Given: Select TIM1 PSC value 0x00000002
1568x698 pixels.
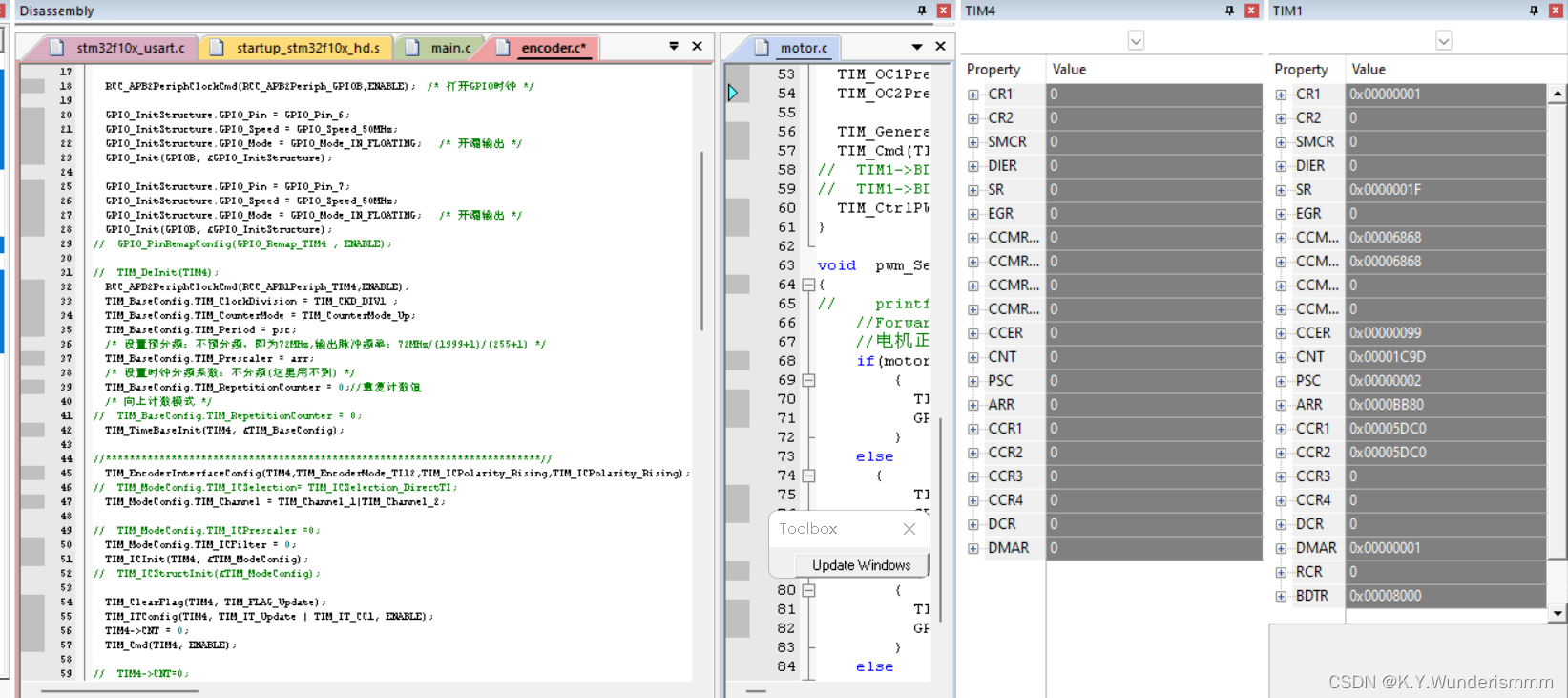Looking at the screenshot, I should coord(1446,381).
